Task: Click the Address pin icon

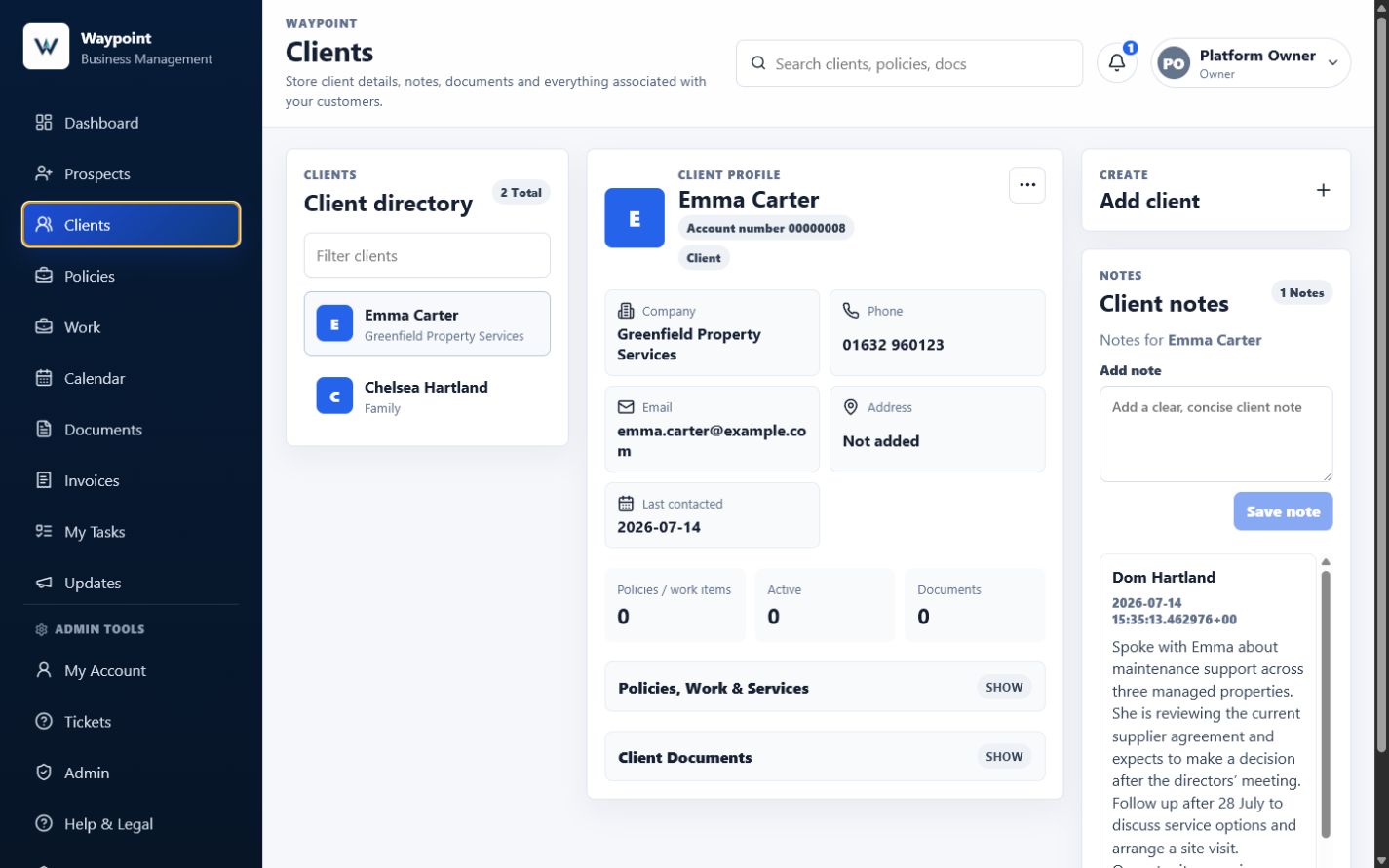Action: (x=851, y=407)
